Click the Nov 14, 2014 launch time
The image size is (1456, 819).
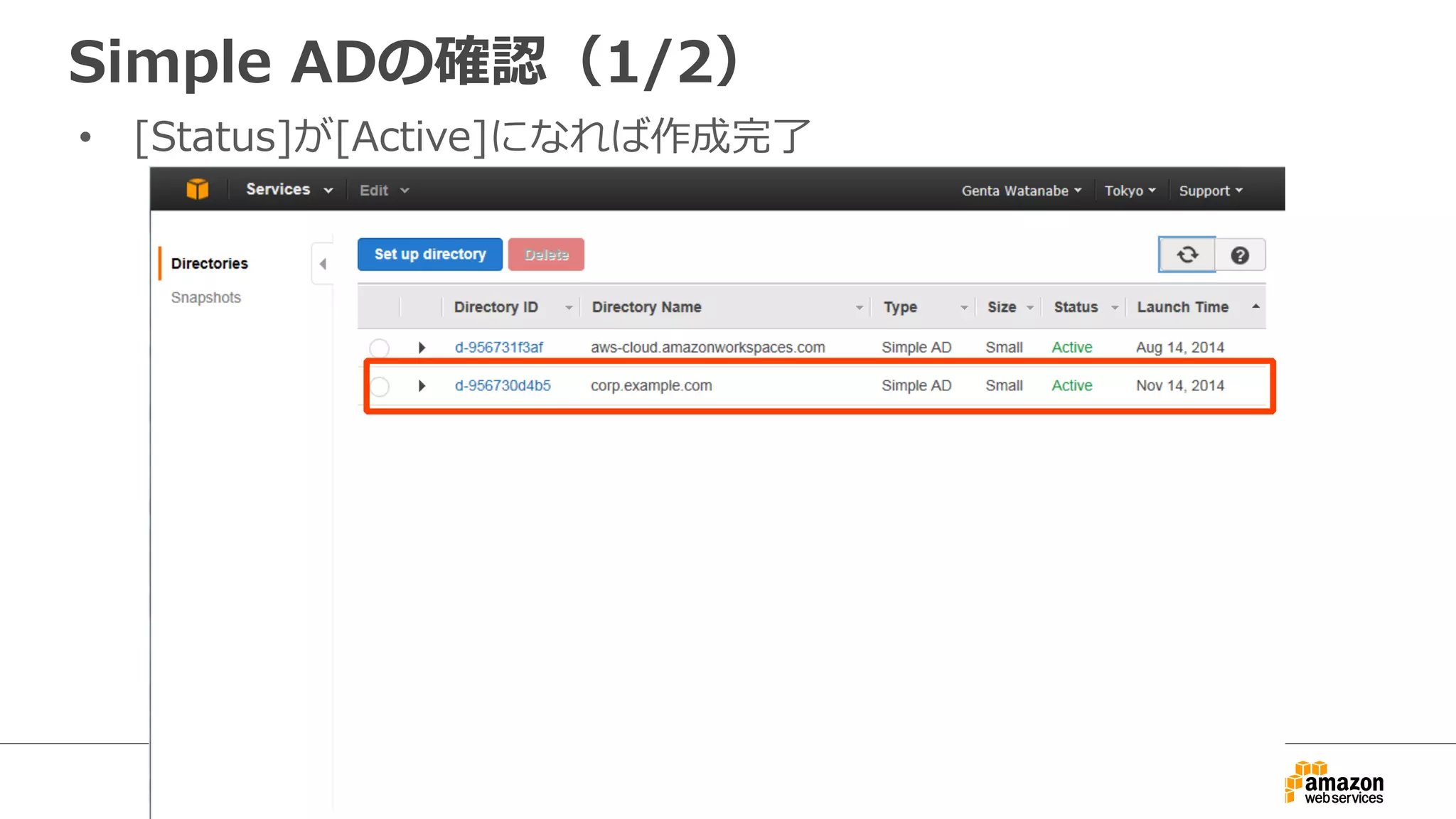pos(1180,386)
